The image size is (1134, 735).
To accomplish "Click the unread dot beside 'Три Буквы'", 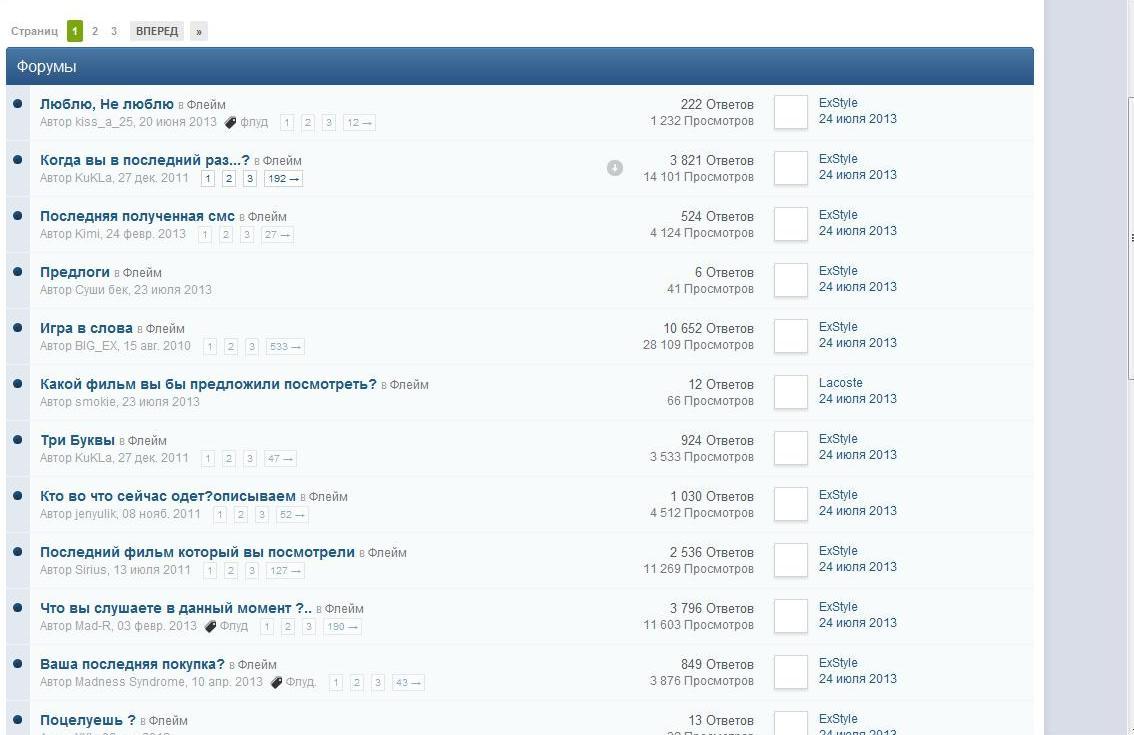I will point(18,439).
